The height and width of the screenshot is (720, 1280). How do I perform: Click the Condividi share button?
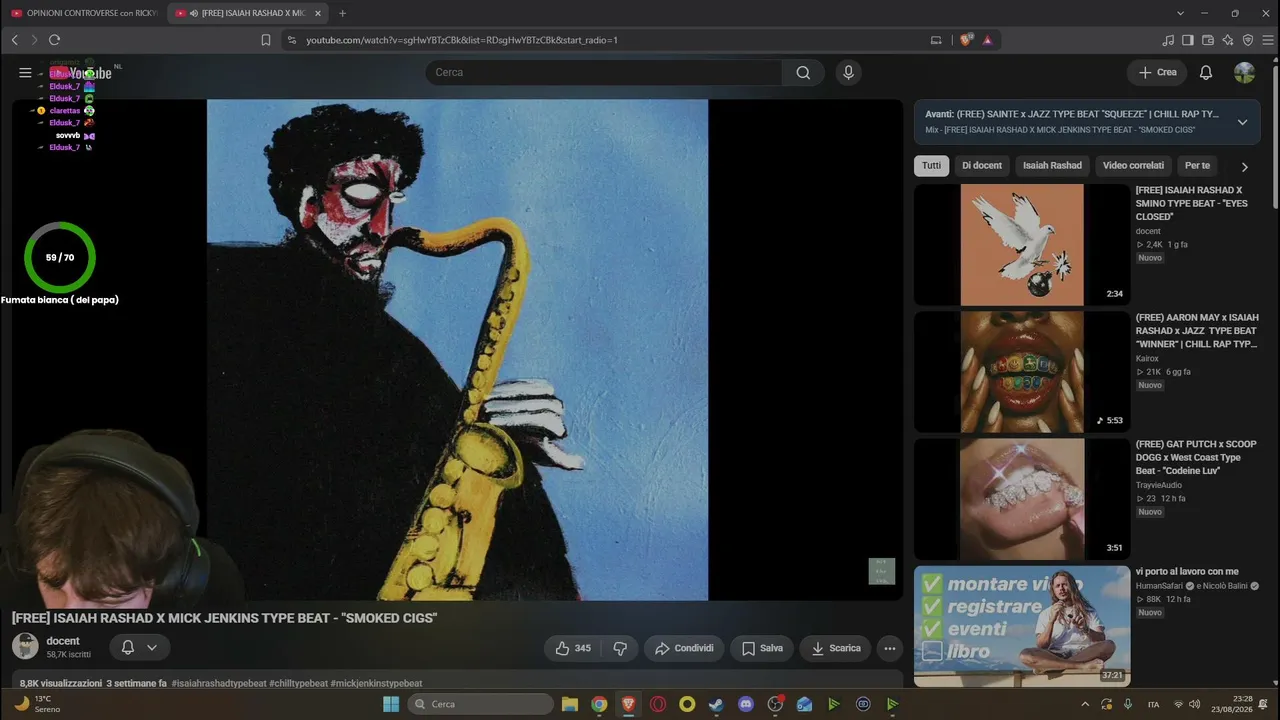click(685, 648)
